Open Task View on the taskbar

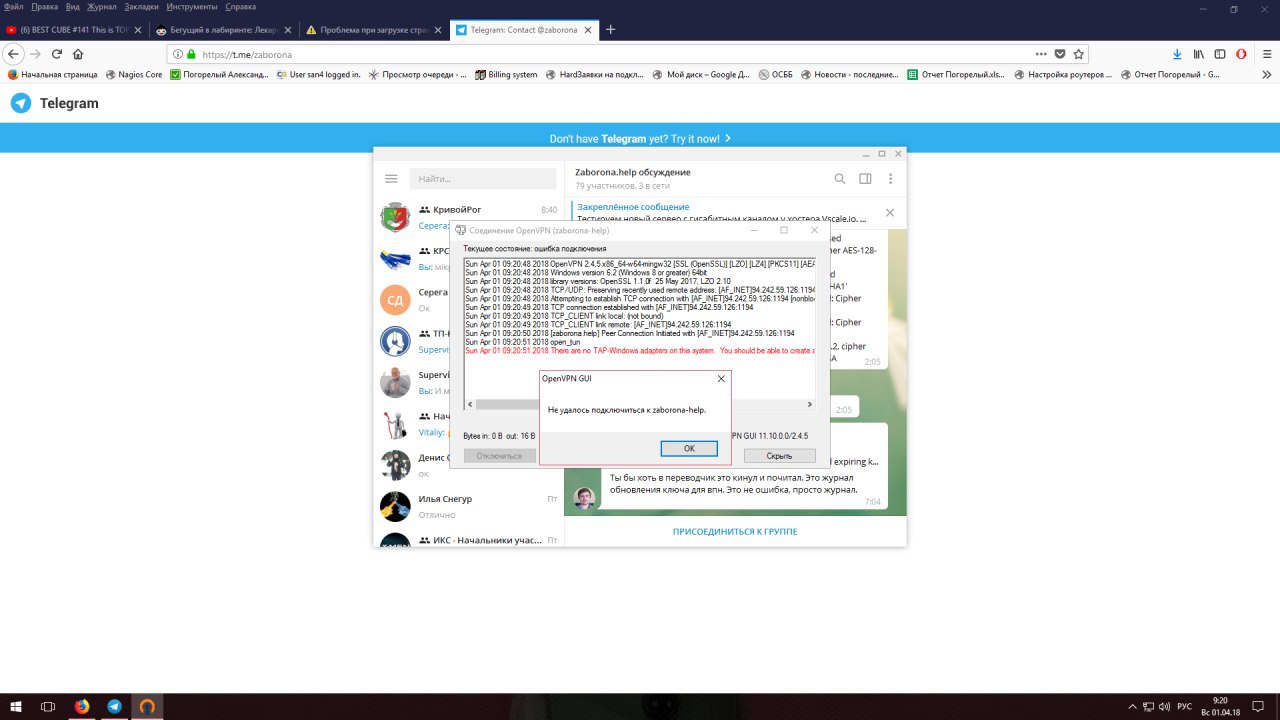[x=47, y=706]
